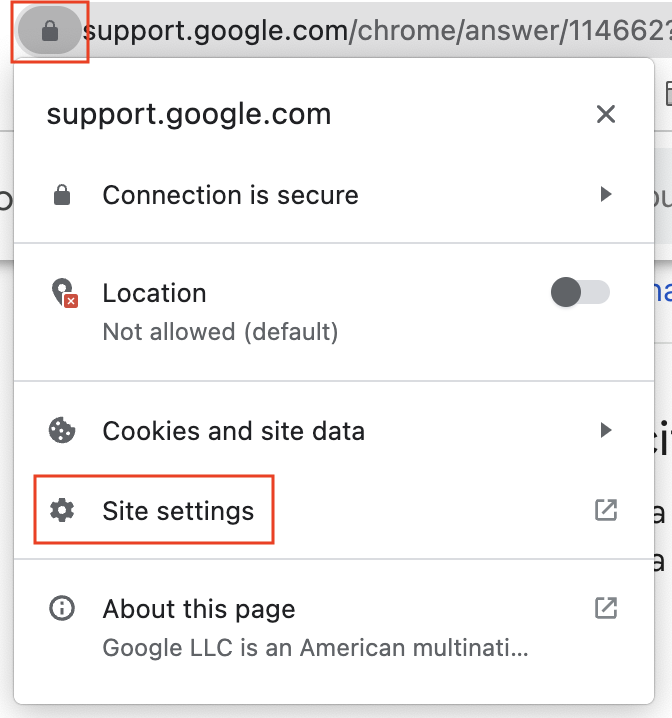Click the info circle icon by About this page
The image size is (672, 718).
(x=62, y=608)
